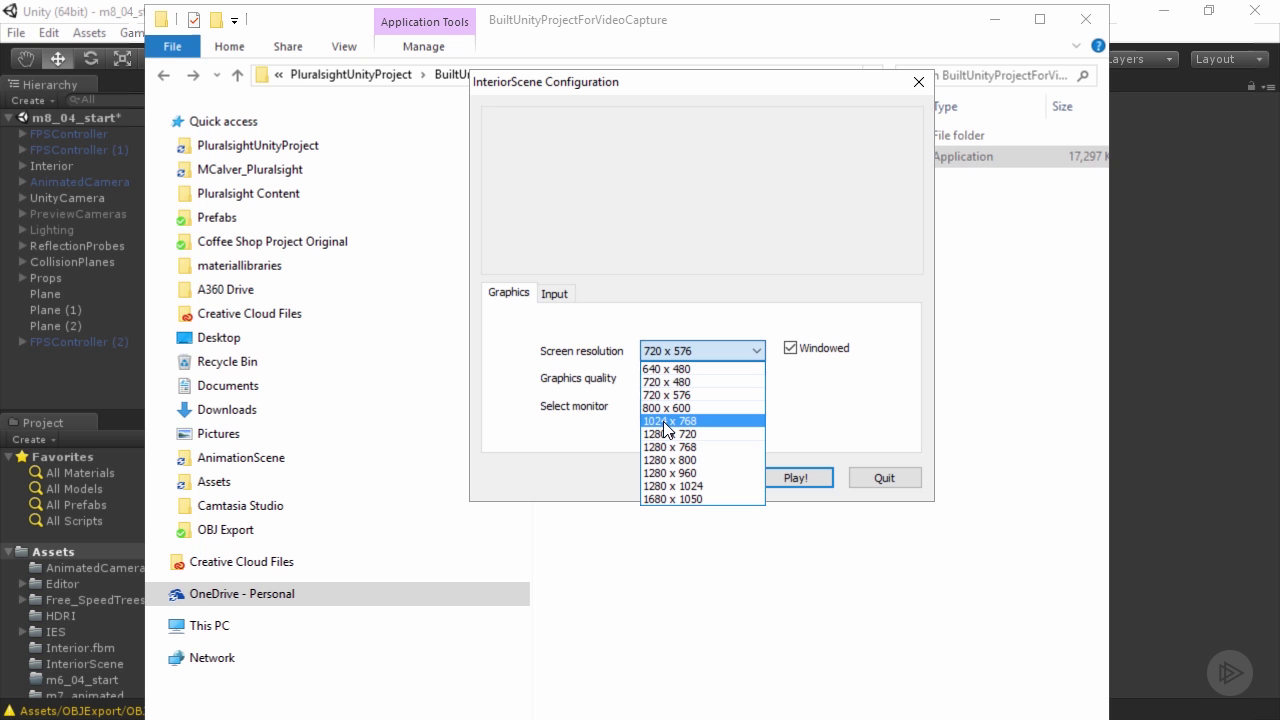Image resolution: width=1280 pixels, height=720 pixels.
Task: Open Project Create dropdown
Action: point(33,439)
